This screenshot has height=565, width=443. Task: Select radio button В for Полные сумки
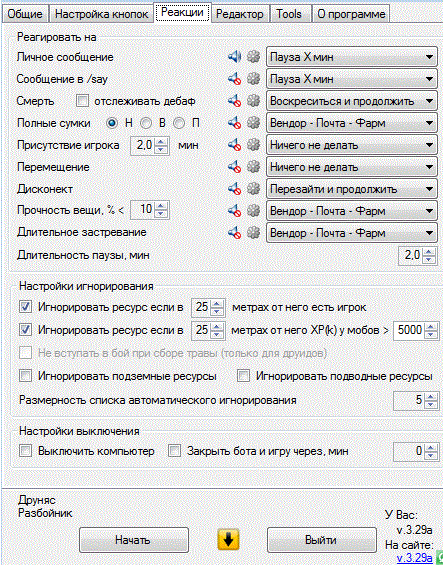pyautogui.click(x=146, y=124)
